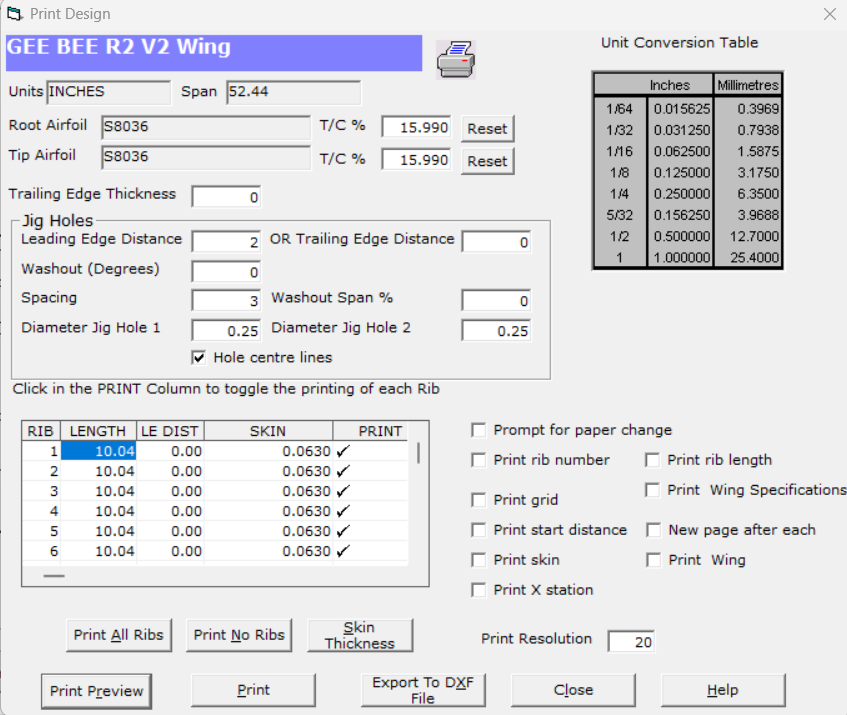Enable Print skin checkbox
Screen dimensions: 847x715
click(x=478, y=560)
